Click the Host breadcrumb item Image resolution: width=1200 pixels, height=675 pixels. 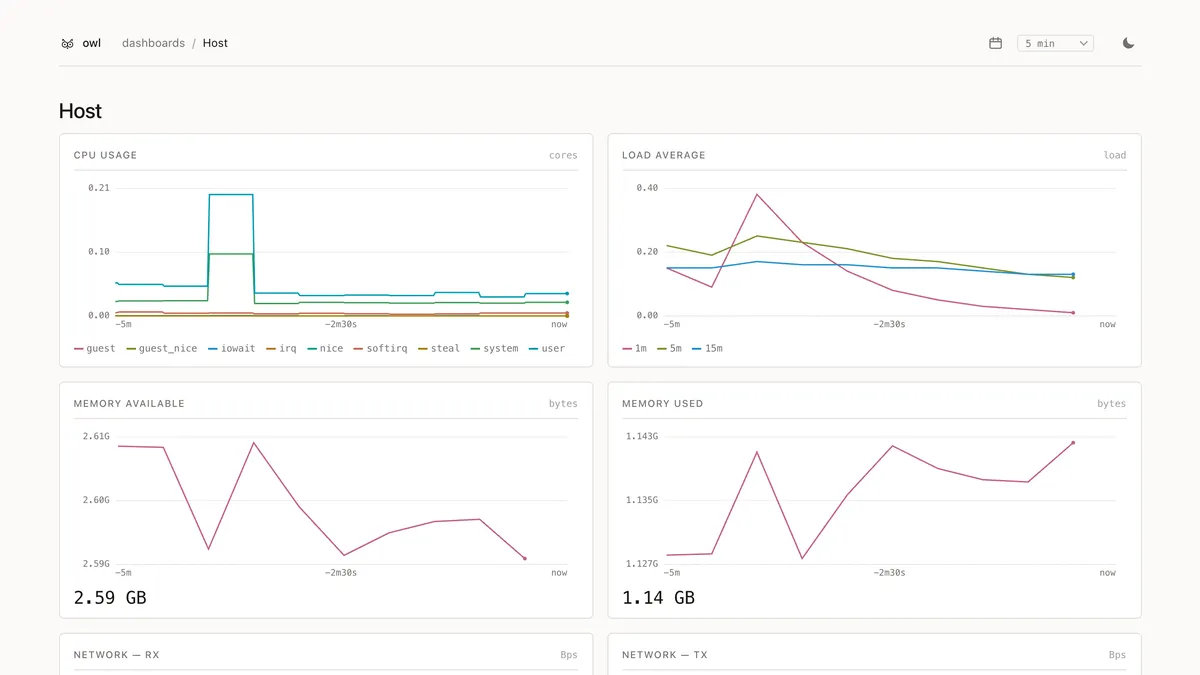click(215, 43)
